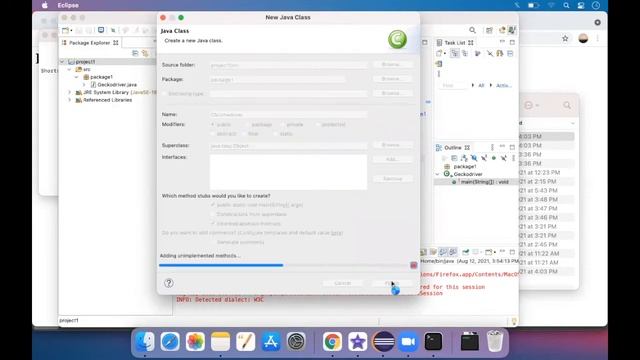Select main(String[]) : void in Outline

[x=480, y=182]
